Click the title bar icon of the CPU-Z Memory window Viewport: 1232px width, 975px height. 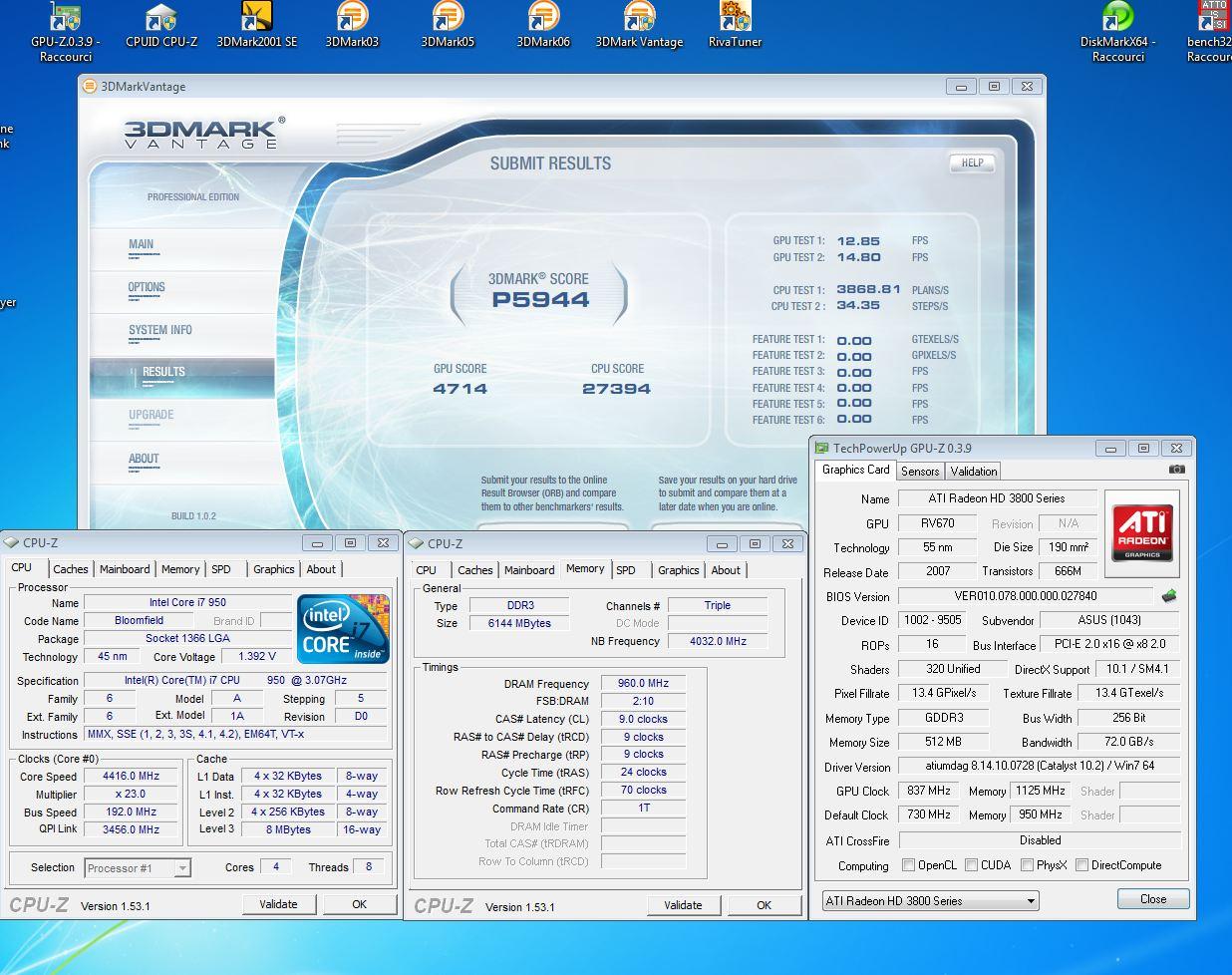[417, 543]
